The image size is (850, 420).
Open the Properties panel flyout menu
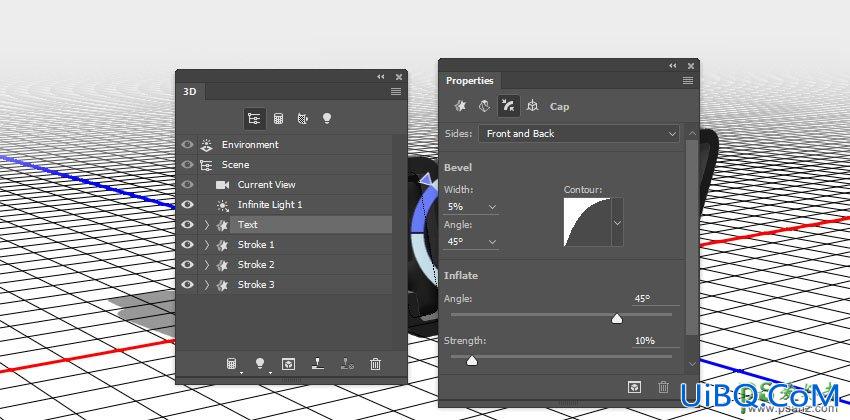(688, 81)
